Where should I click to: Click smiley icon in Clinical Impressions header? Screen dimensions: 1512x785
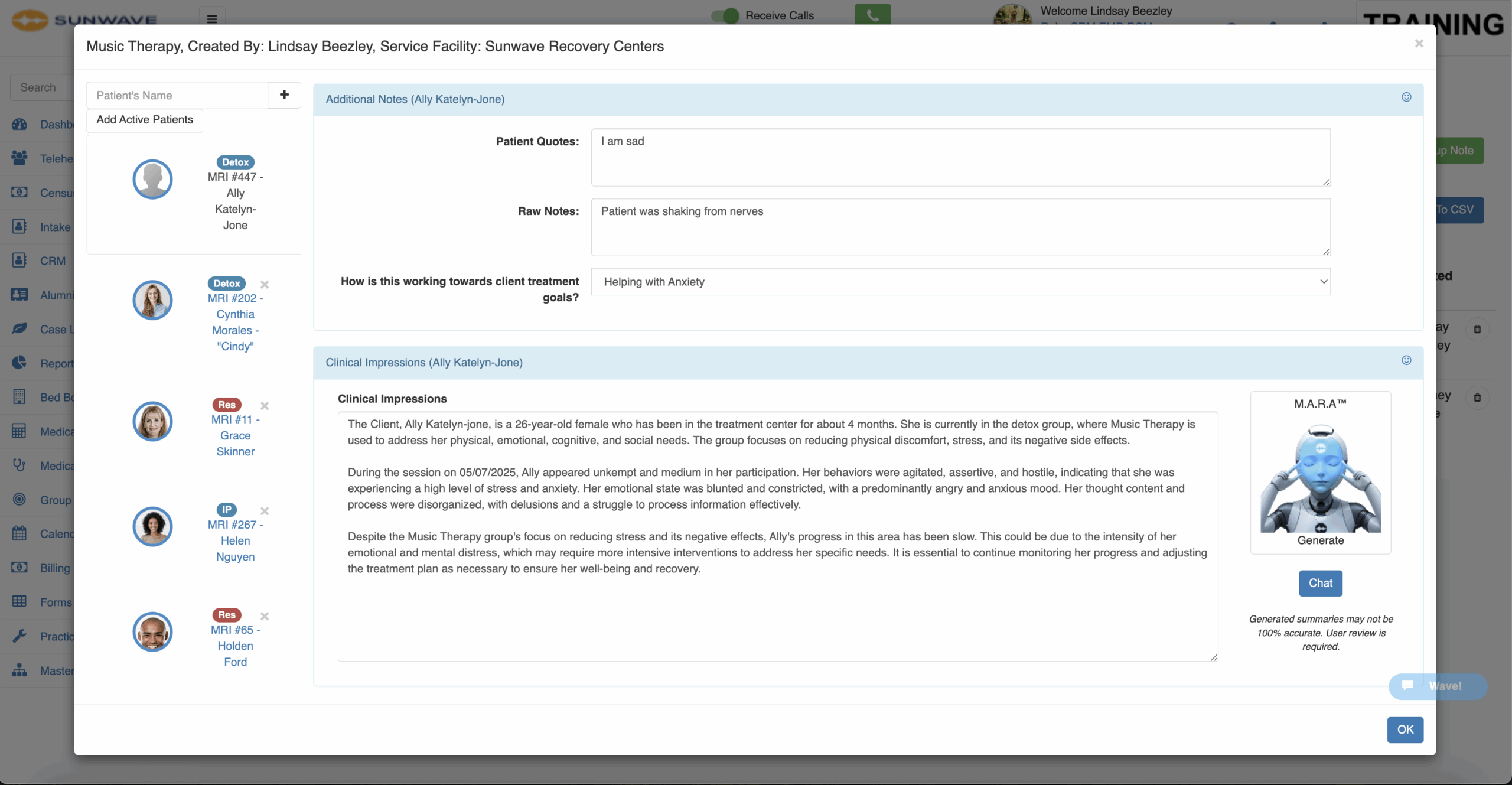pyautogui.click(x=1406, y=361)
